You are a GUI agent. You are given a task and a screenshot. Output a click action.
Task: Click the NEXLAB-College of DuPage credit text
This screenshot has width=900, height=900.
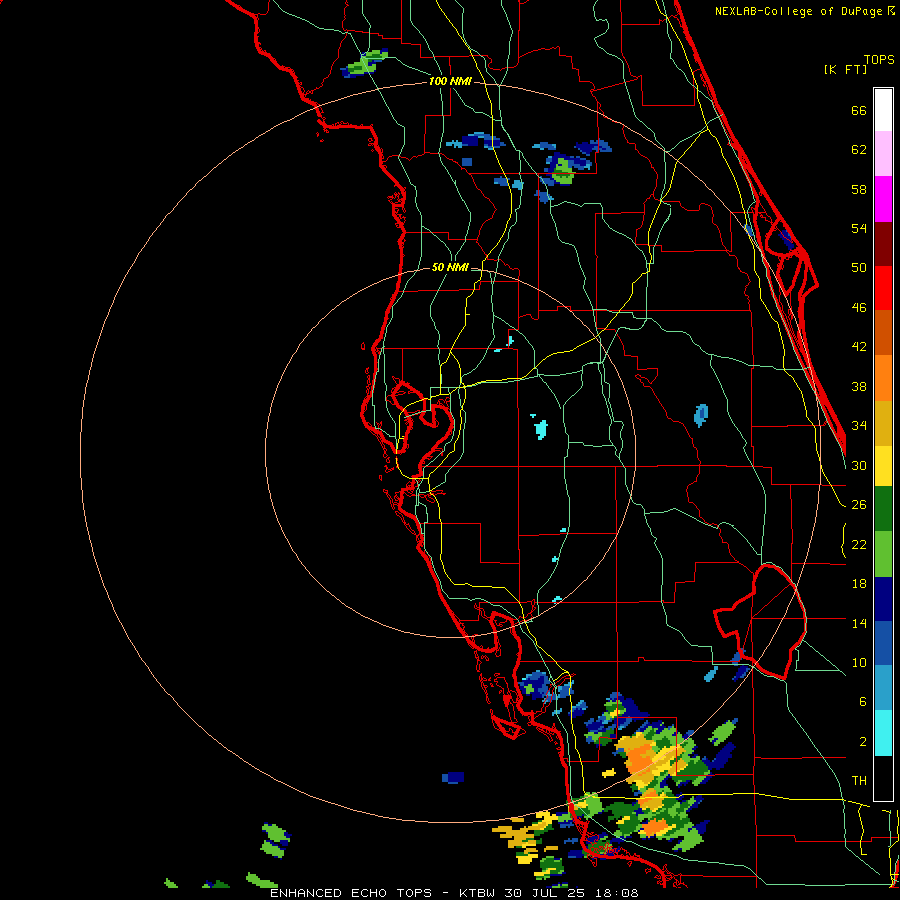799,11
